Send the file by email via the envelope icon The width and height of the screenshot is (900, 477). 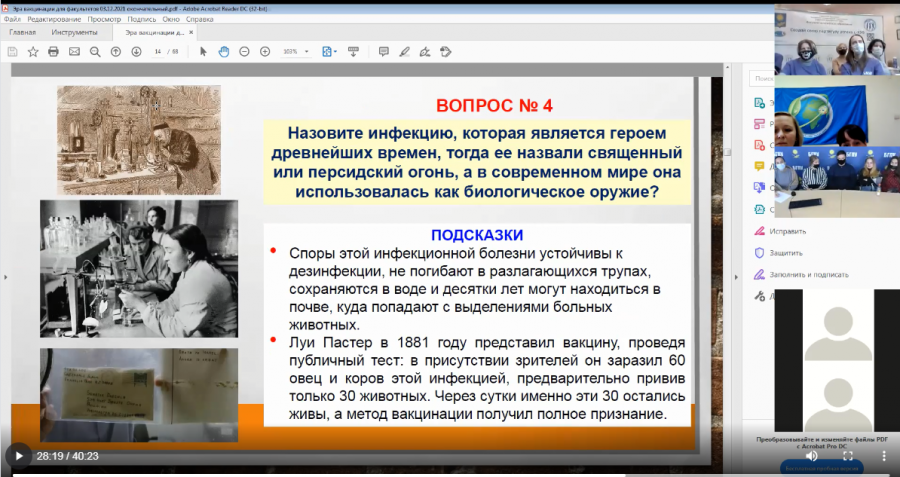(x=74, y=52)
